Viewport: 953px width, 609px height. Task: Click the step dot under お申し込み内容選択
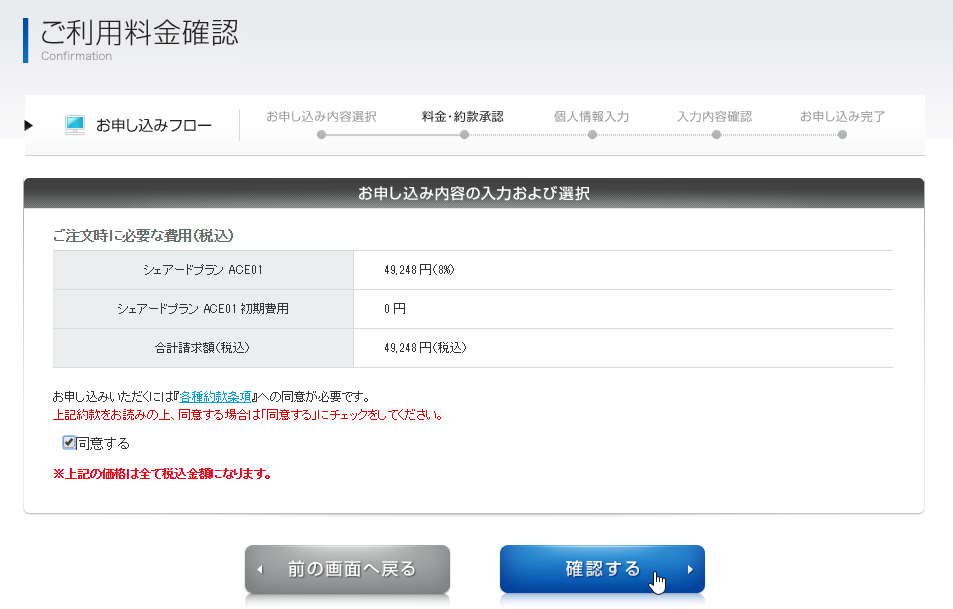321,135
